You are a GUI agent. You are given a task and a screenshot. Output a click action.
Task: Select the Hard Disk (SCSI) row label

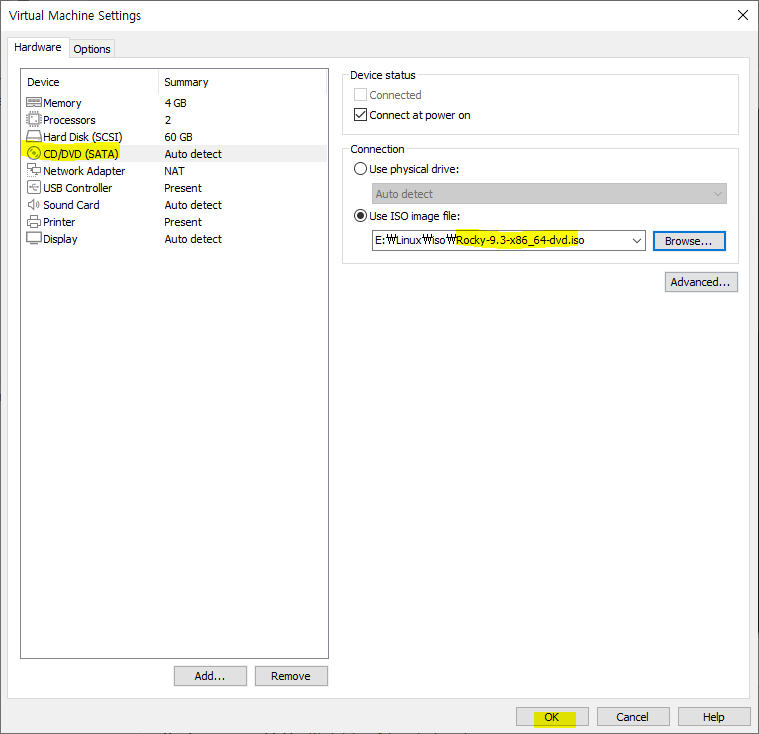[x=83, y=137]
